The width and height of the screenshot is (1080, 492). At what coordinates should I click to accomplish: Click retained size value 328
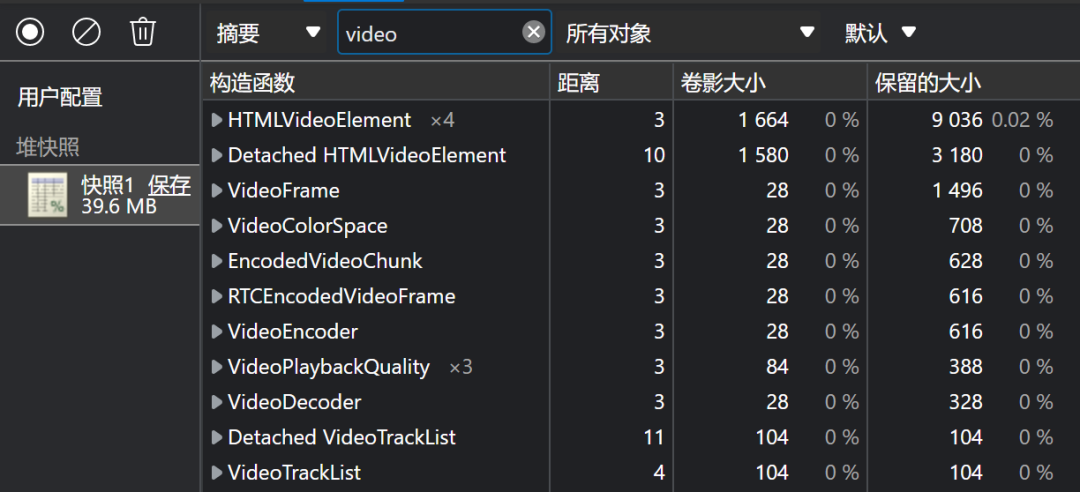point(965,402)
